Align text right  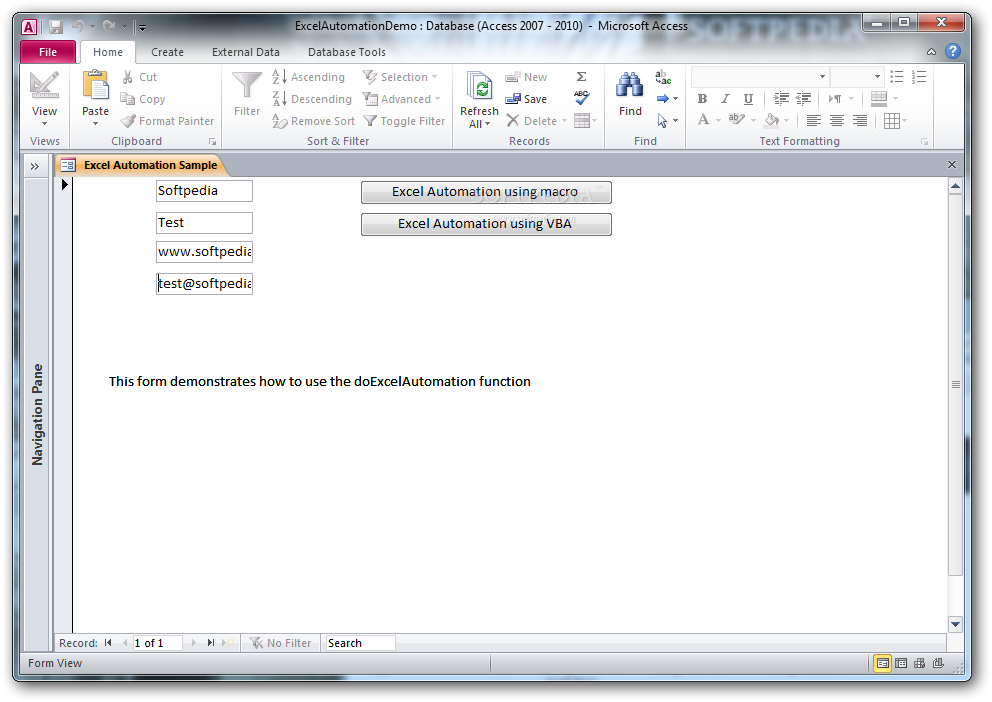[859, 120]
